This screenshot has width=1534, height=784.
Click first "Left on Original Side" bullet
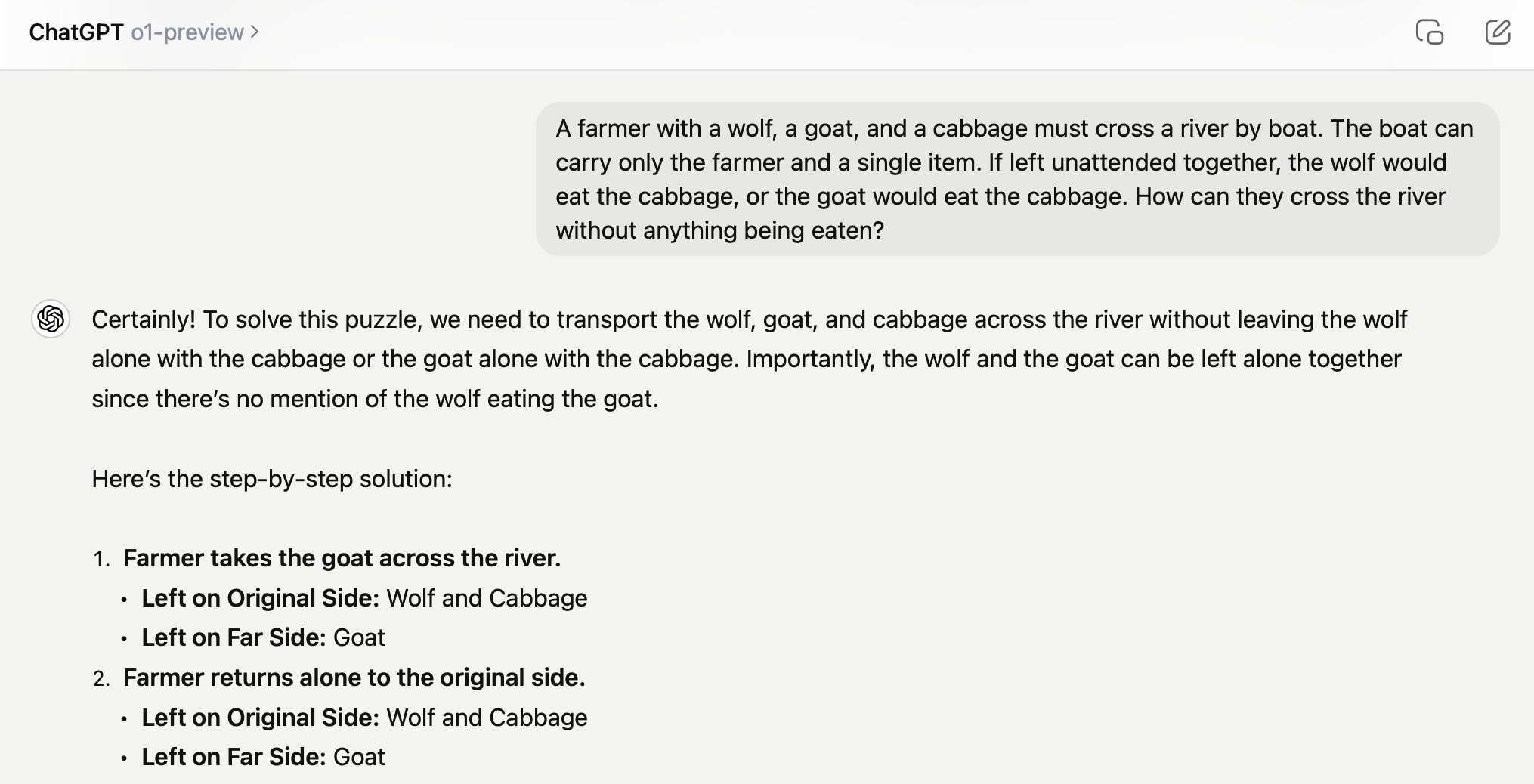[x=364, y=598]
